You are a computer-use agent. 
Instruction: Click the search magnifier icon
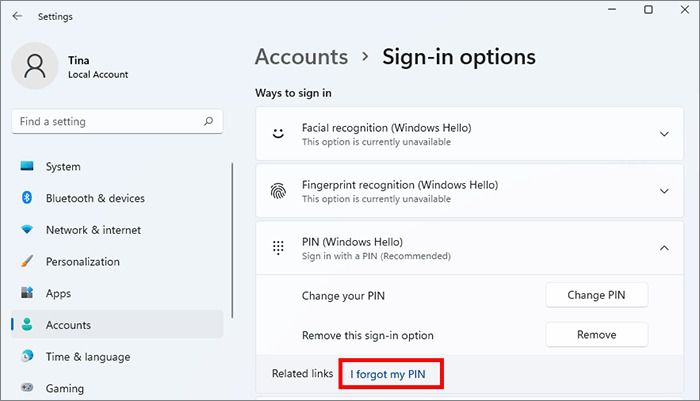208,122
